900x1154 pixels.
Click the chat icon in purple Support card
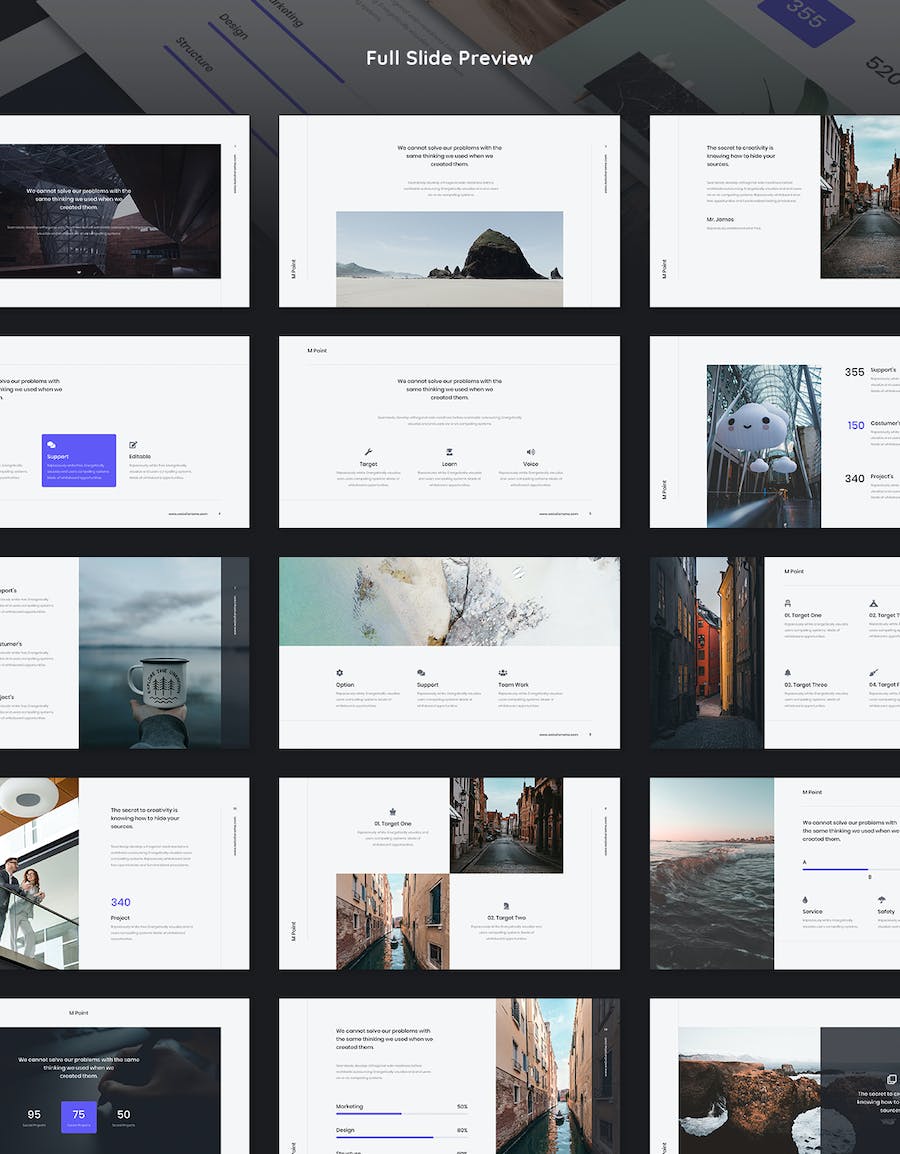[x=51, y=445]
